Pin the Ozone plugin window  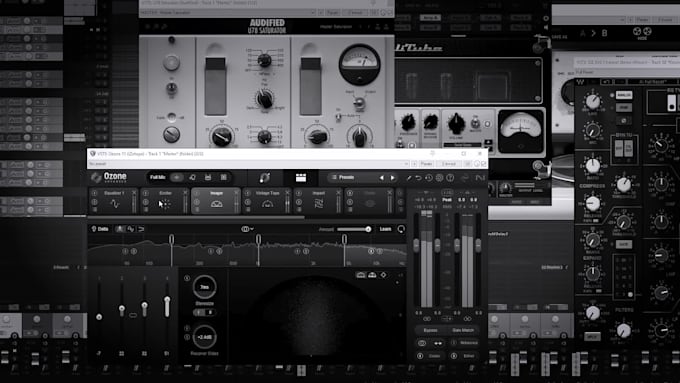point(432,153)
